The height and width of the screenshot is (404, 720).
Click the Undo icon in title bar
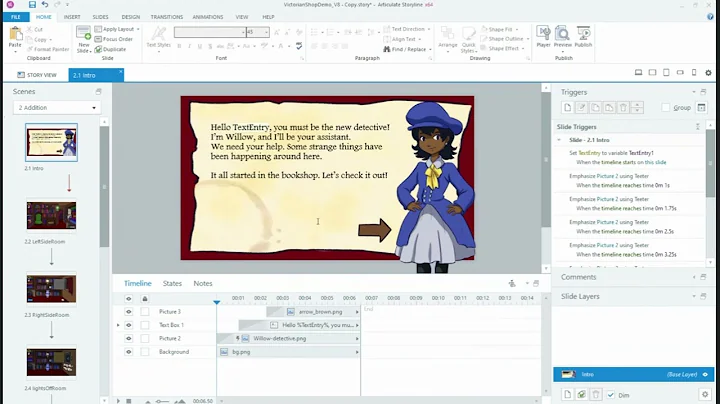pyautogui.click(x=45, y=5)
